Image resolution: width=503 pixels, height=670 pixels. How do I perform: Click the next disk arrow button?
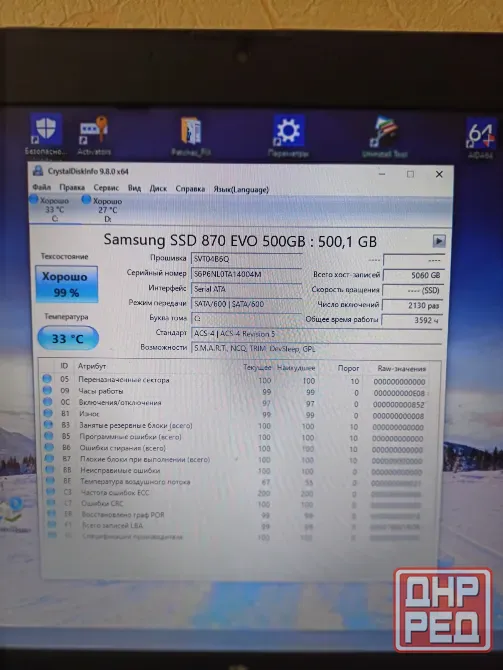pyautogui.click(x=438, y=241)
